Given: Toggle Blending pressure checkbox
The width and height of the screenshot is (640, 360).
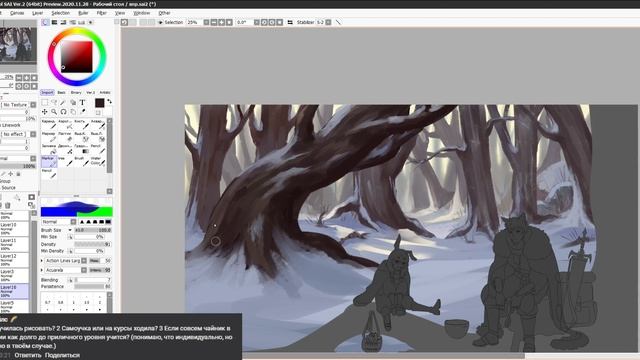Looking at the screenshot, I should click(x=70, y=280).
